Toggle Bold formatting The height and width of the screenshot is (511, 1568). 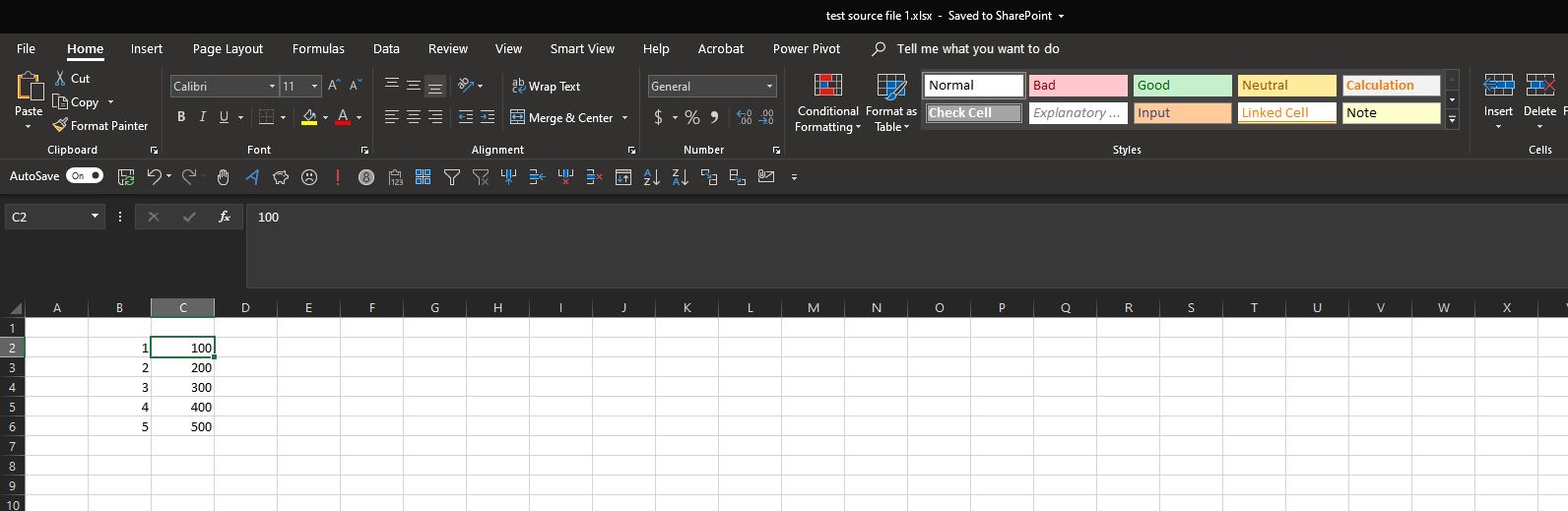[181, 117]
